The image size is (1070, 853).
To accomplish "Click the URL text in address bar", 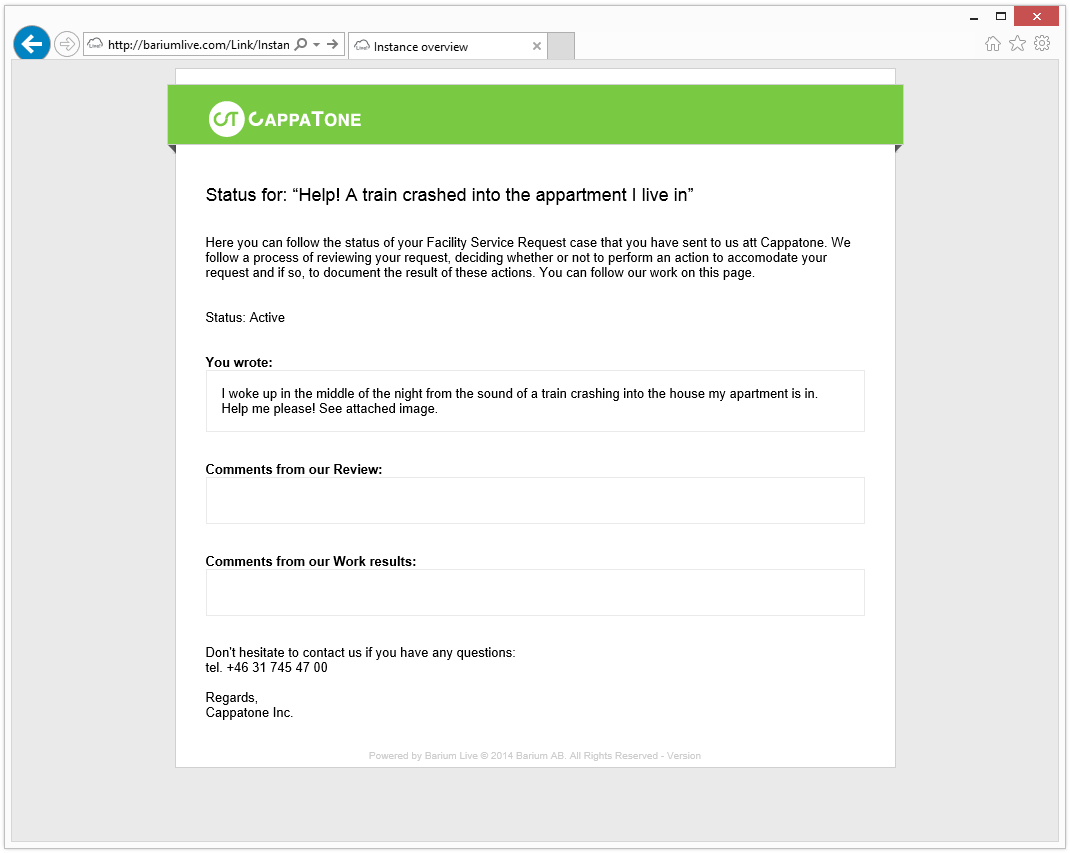I will click(x=198, y=45).
